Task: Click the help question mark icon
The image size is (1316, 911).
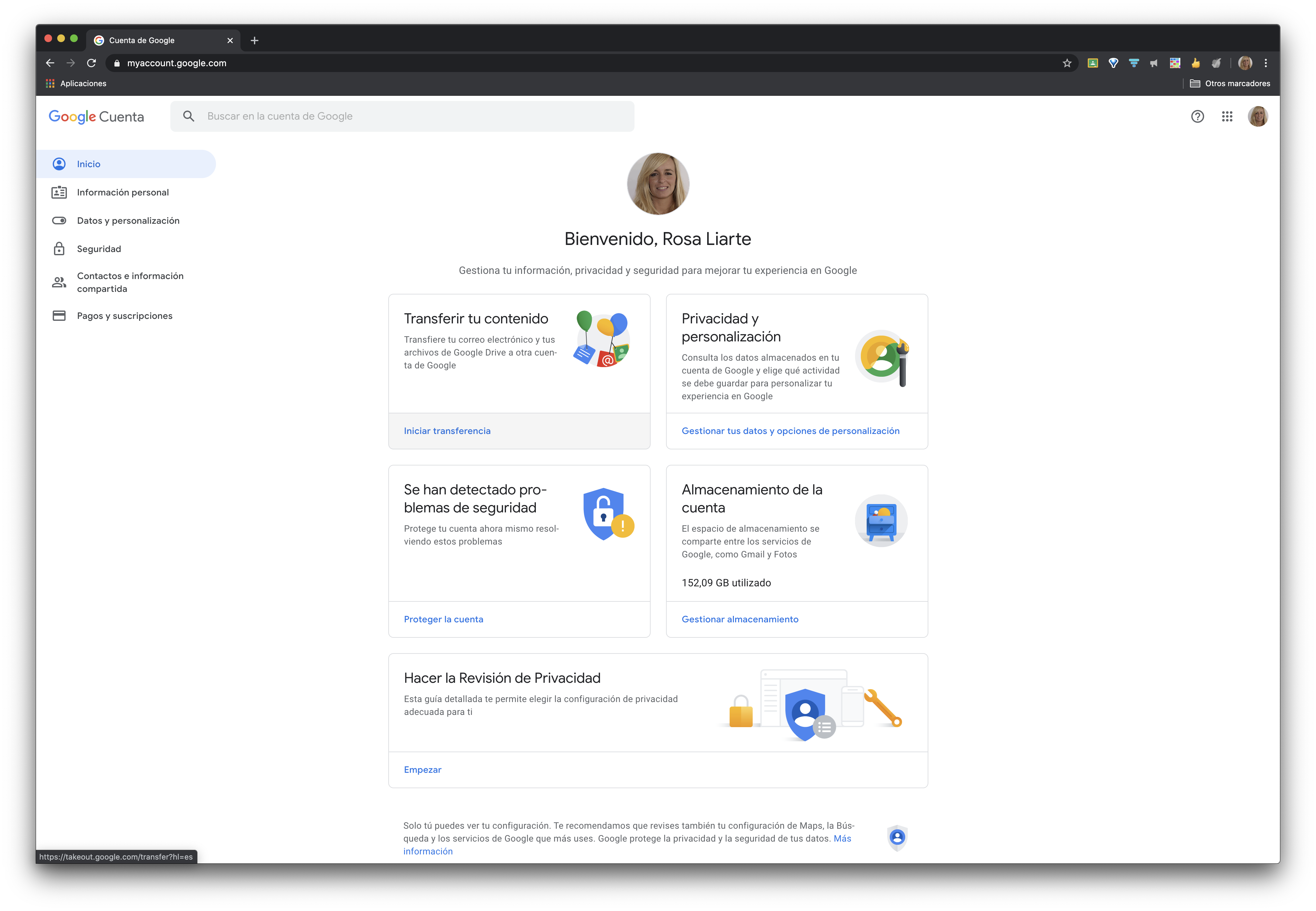Action: (1197, 116)
